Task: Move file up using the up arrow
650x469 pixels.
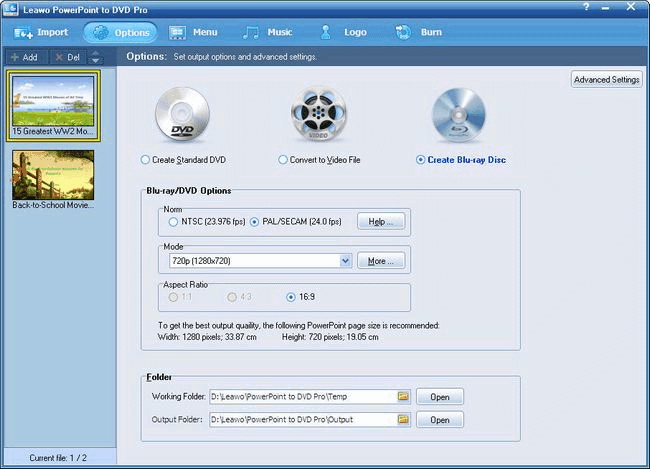Action: (x=96, y=53)
